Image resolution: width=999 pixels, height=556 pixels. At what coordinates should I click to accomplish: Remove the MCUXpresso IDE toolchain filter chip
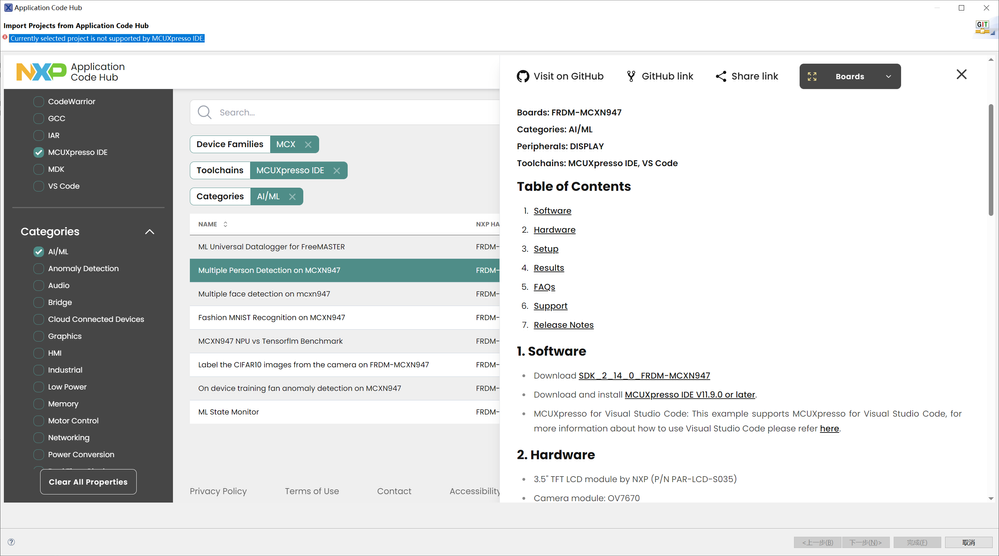337,171
